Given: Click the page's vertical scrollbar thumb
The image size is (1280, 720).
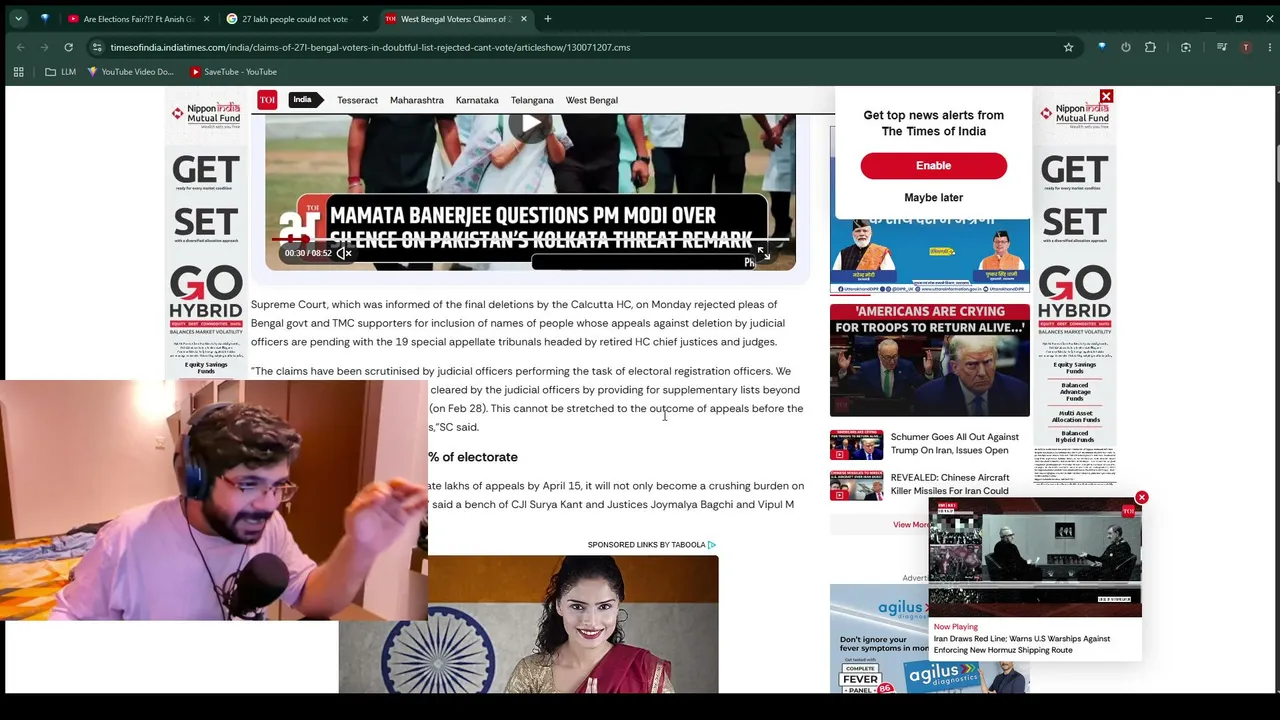Looking at the screenshot, I should tap(1276, 165).
